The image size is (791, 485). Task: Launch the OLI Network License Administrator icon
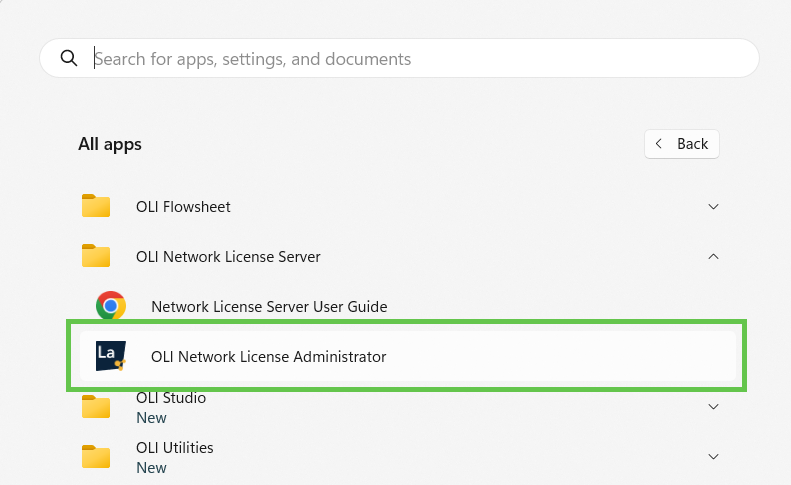click(x=111, y=356)
